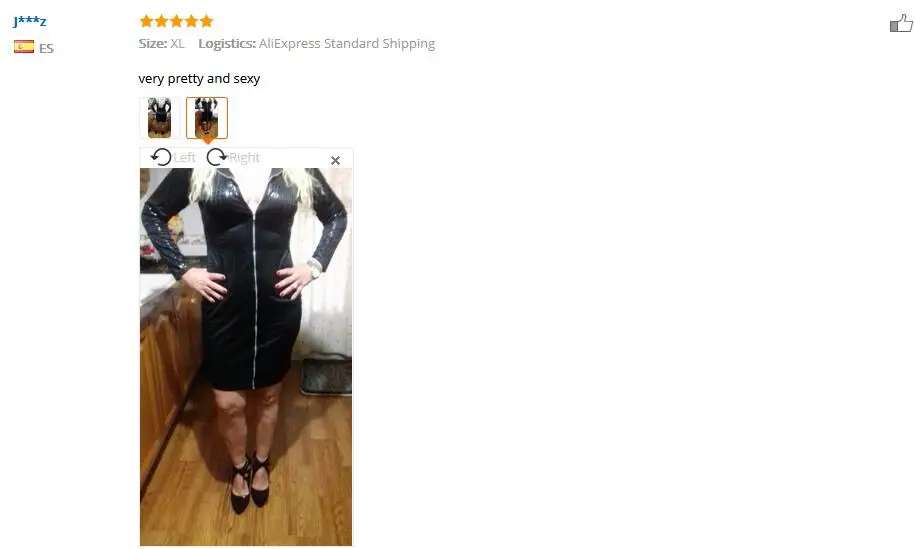Screen dimensions: 915x549
Task: Select the highlighted second photo thumbnail
Action: pyautogui.click(x=207, y=118)
